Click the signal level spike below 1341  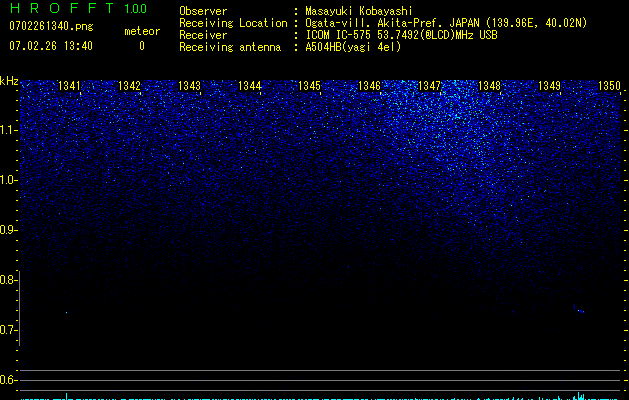67,396
